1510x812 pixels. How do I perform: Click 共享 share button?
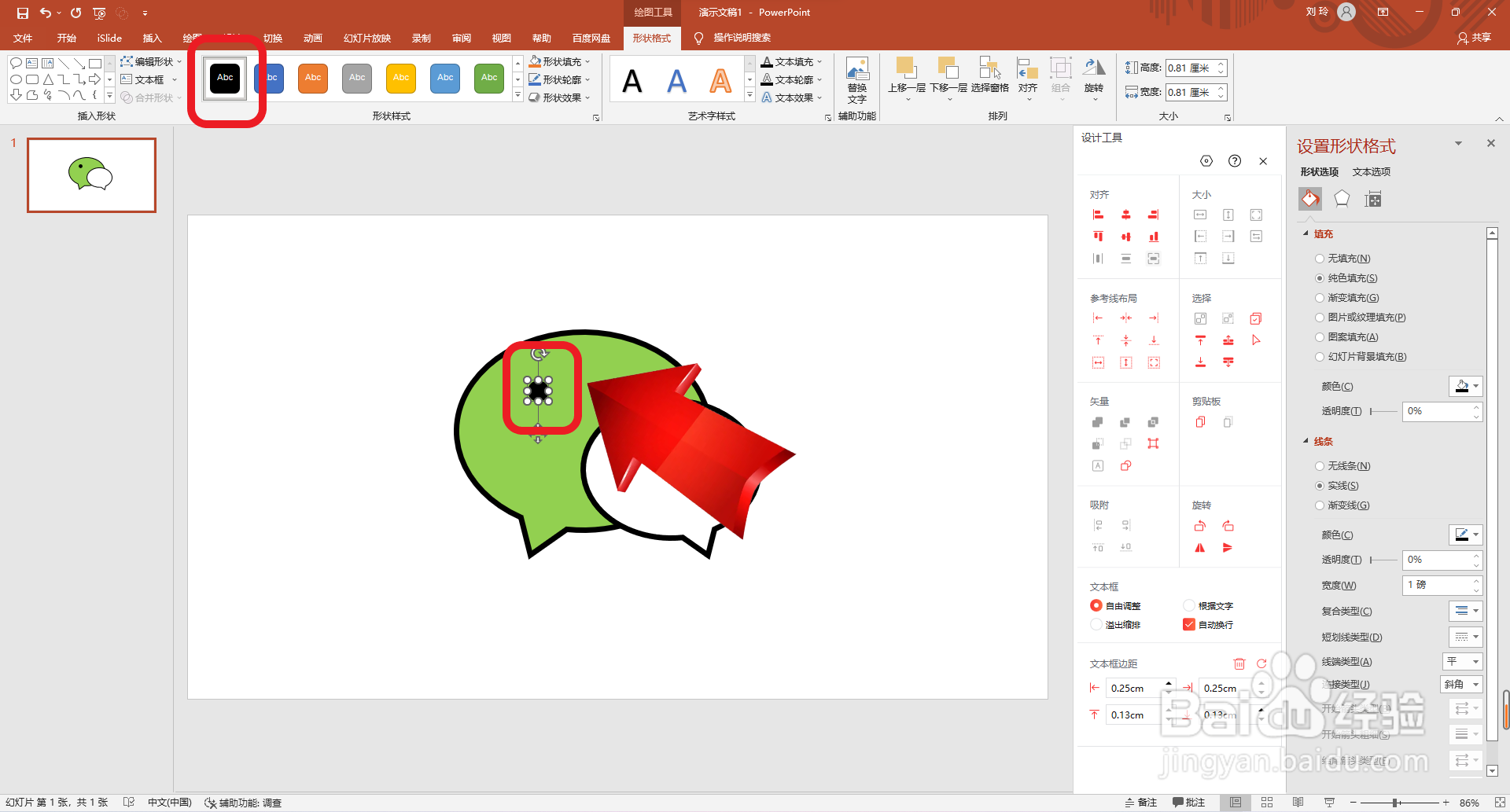coord(1474,38)
